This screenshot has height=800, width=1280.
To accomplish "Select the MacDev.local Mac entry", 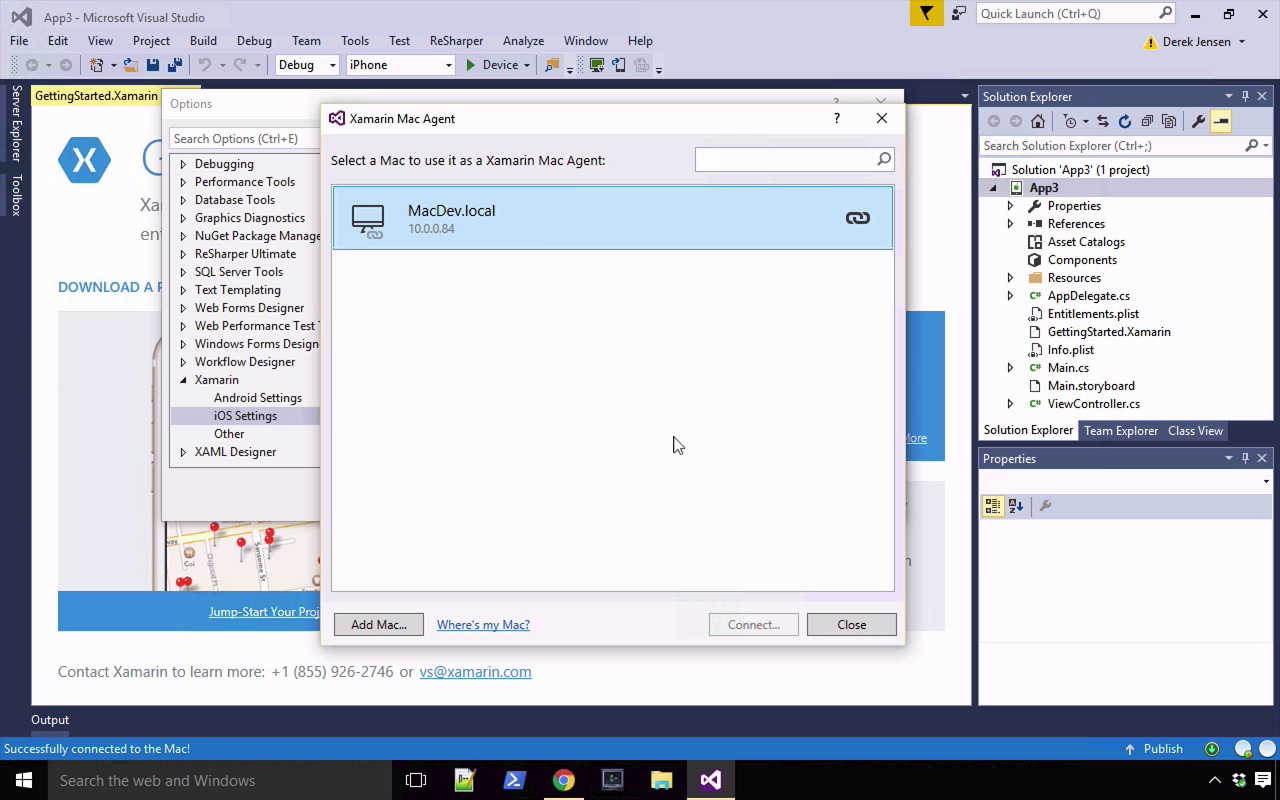I will coord(613,218).
